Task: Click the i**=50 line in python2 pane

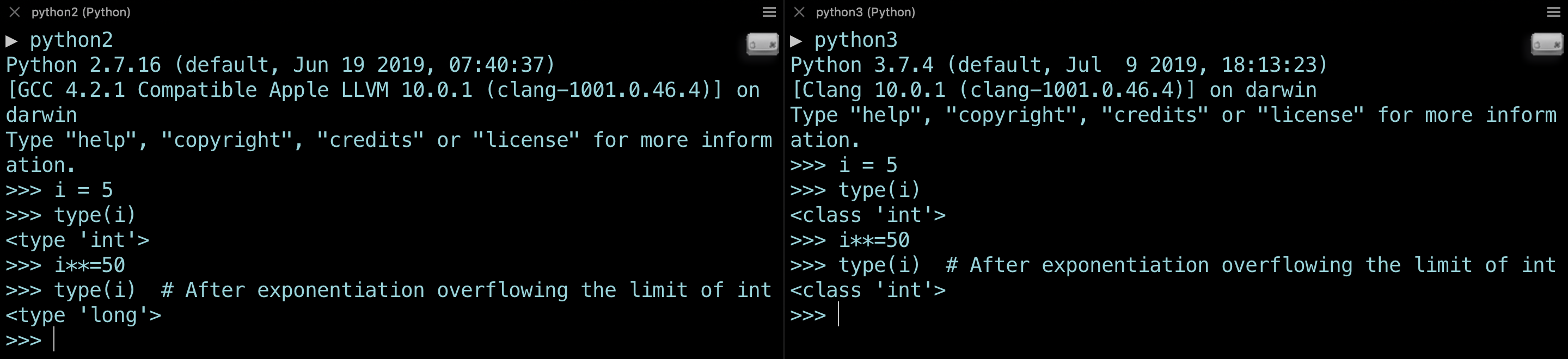Action: click(x=89, y=265)
